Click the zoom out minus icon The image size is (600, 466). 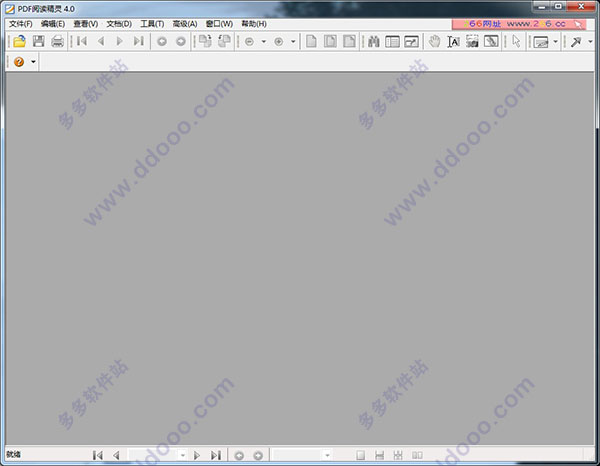249,41
